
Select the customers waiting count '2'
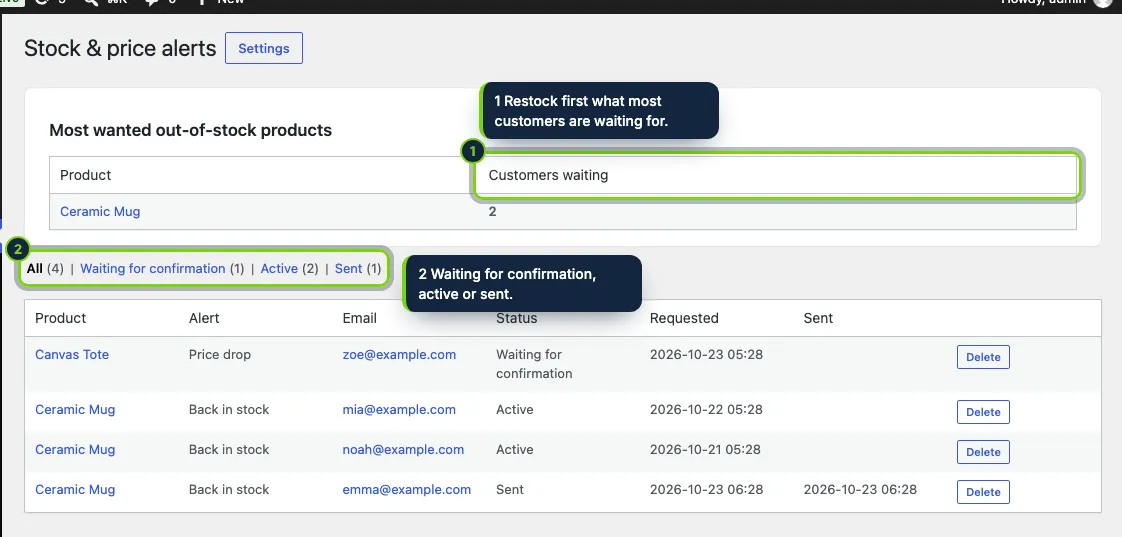492,211
